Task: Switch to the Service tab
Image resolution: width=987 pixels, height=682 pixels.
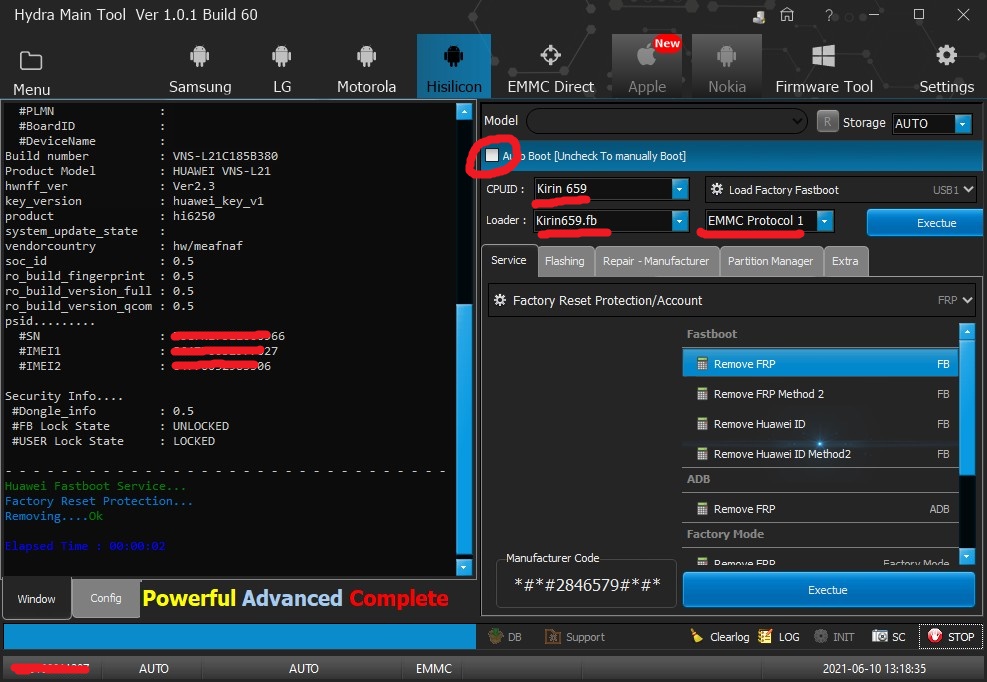Action: pyautogui.click(x=509, y=261)
